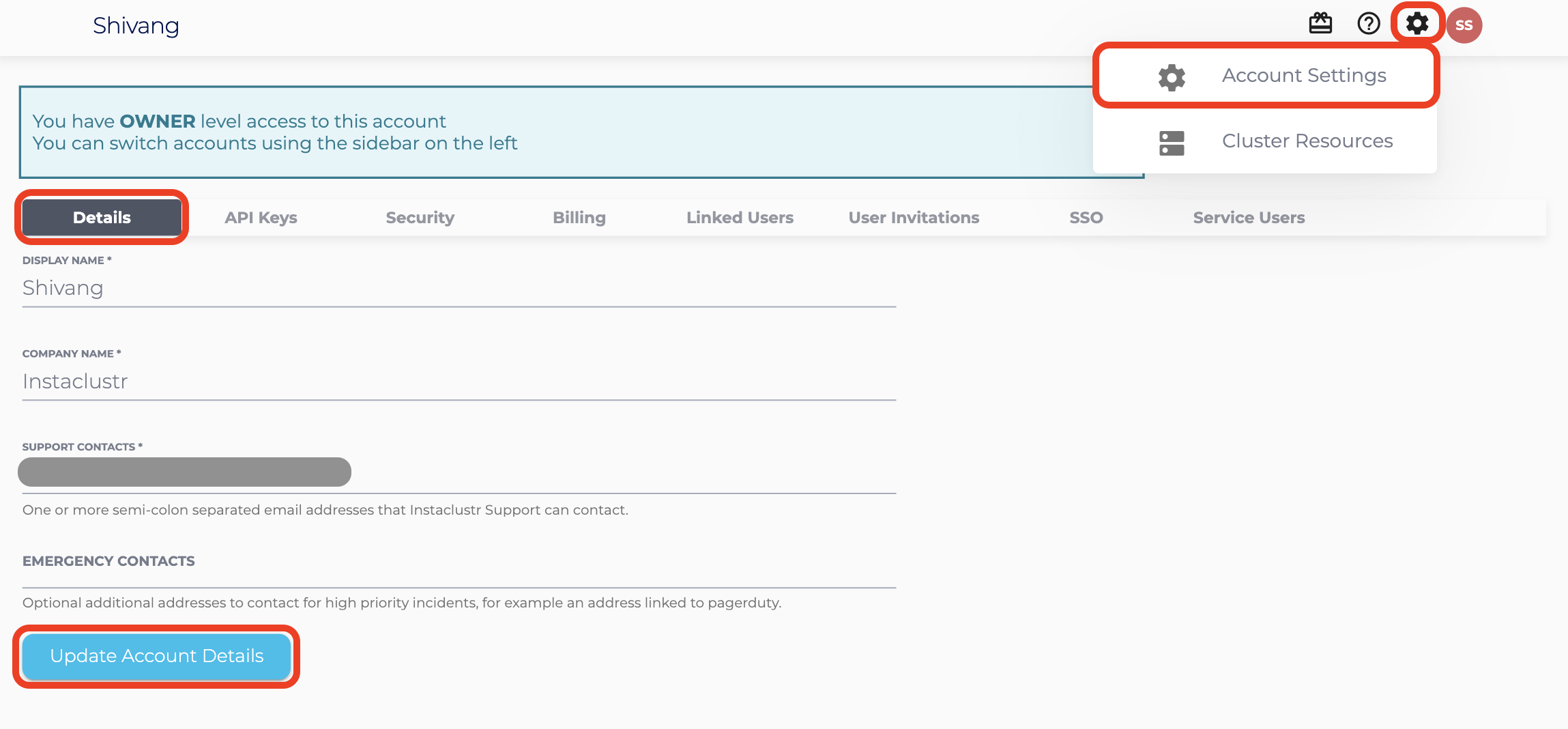Screen dimensions: 1568x729
Task: Click the Cluster Resources server icon
Action: coord(1171,142)
